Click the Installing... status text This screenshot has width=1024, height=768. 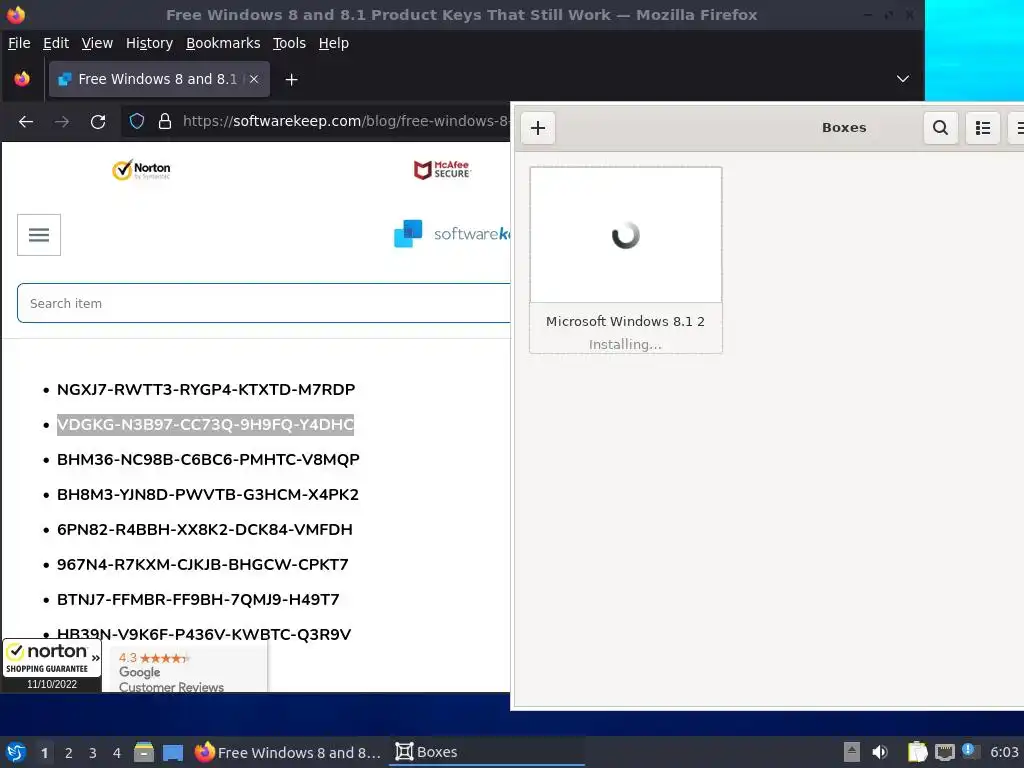[625, 344]
